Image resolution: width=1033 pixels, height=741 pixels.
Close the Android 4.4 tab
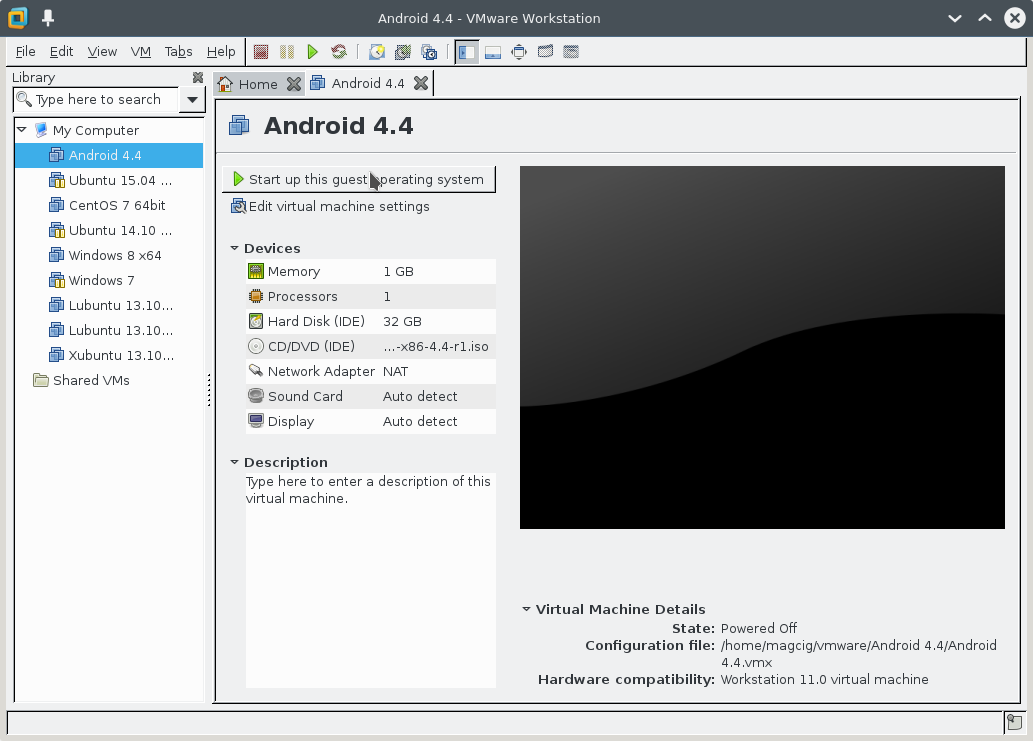click(421, 83)
